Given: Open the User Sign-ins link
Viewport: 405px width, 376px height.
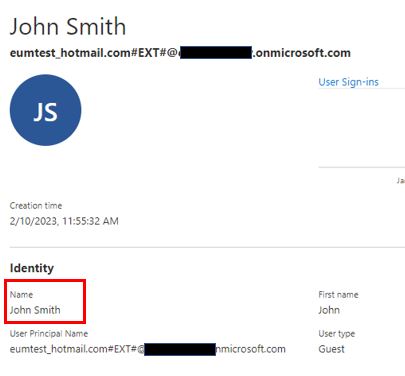Looking at the screenshot, I should 348,82.
